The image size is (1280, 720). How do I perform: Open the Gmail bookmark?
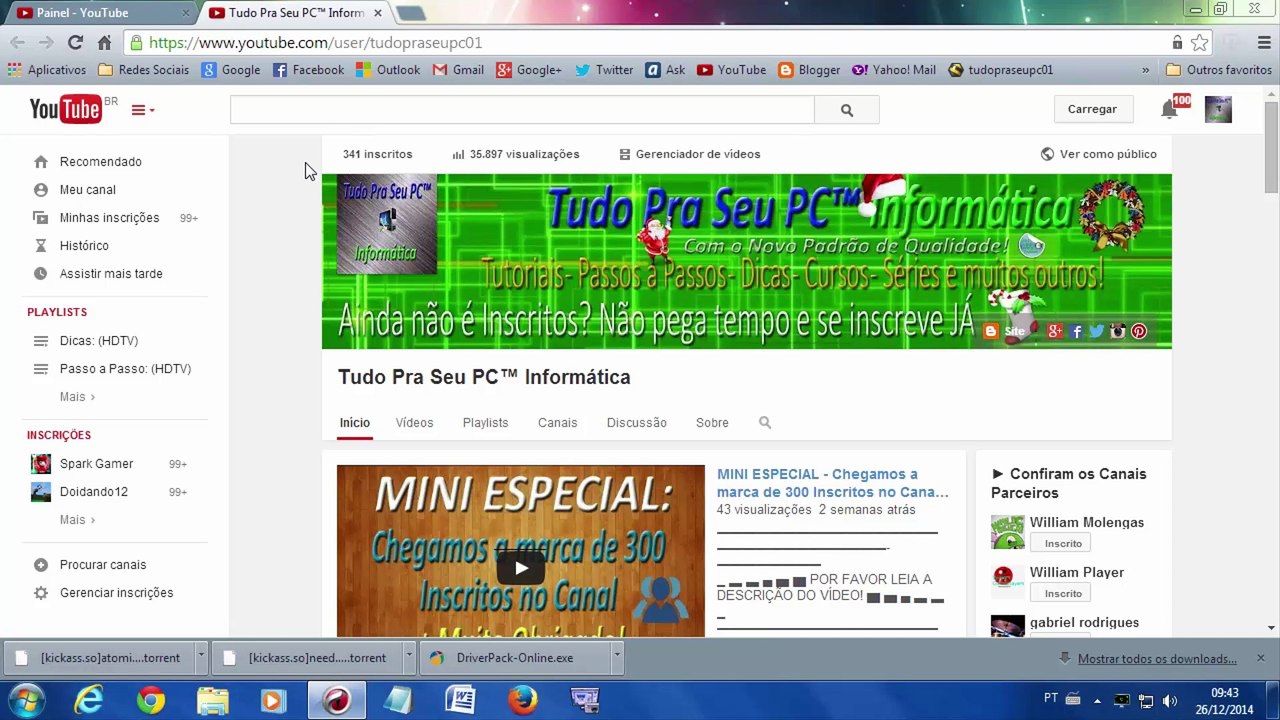458,70
